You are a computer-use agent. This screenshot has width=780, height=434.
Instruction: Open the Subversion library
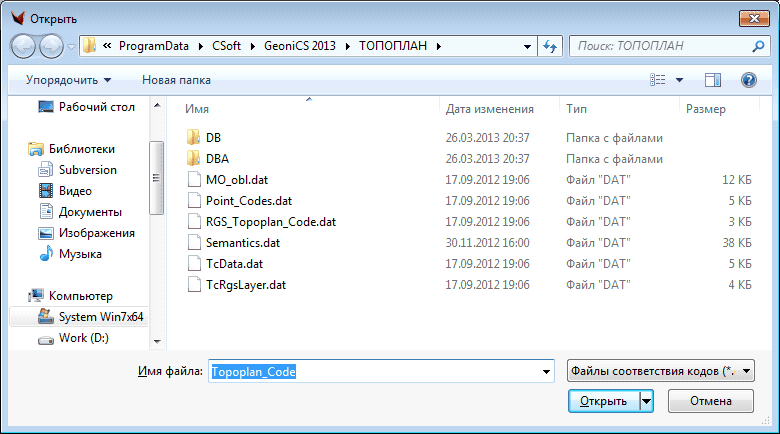pos(88,170)
